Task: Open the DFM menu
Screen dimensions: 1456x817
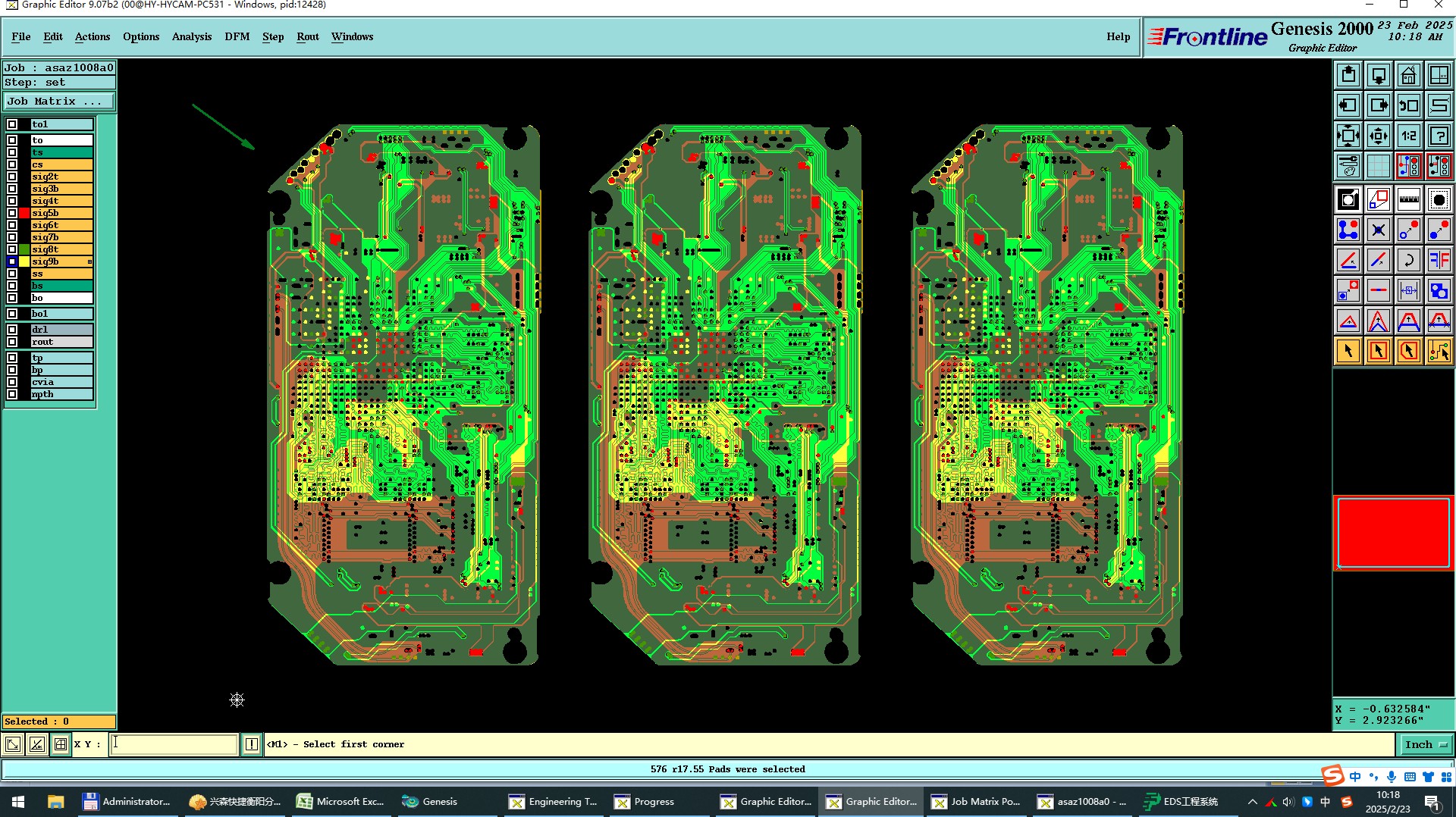Action: tap(237, 36)
